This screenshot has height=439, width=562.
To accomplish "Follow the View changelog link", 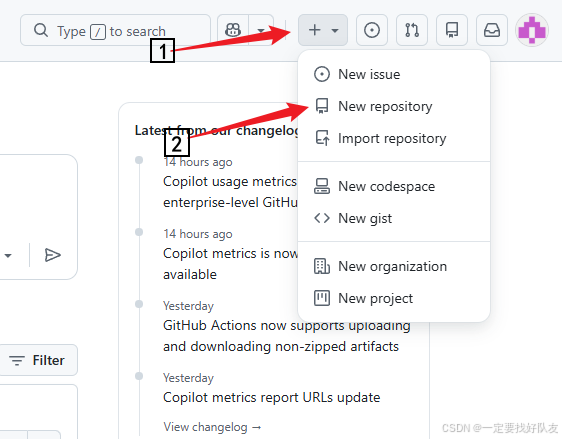I will point(212,427).
